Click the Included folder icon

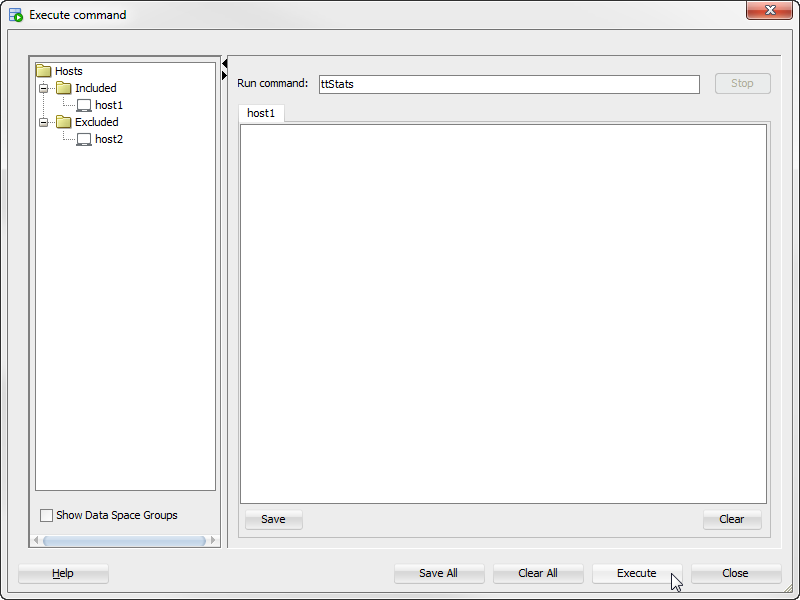pyautogui.click(x=63, y=88)
